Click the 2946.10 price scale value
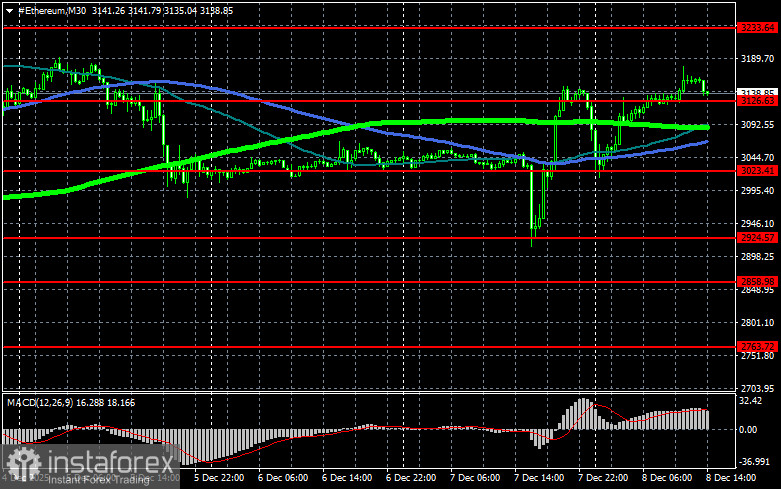The width and height of the screenshot is (781, 489). coord(757,224)
